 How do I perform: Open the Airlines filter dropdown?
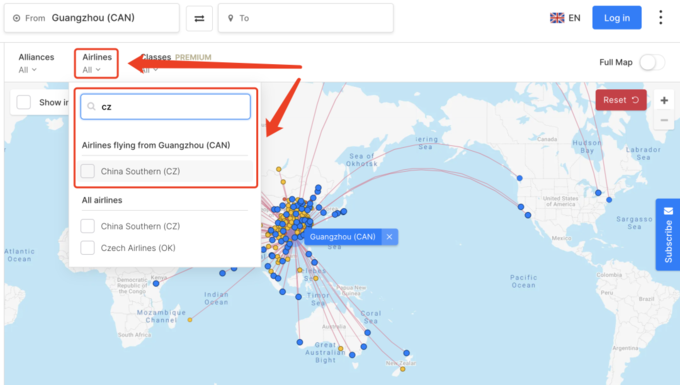click(x=96, y=63)
